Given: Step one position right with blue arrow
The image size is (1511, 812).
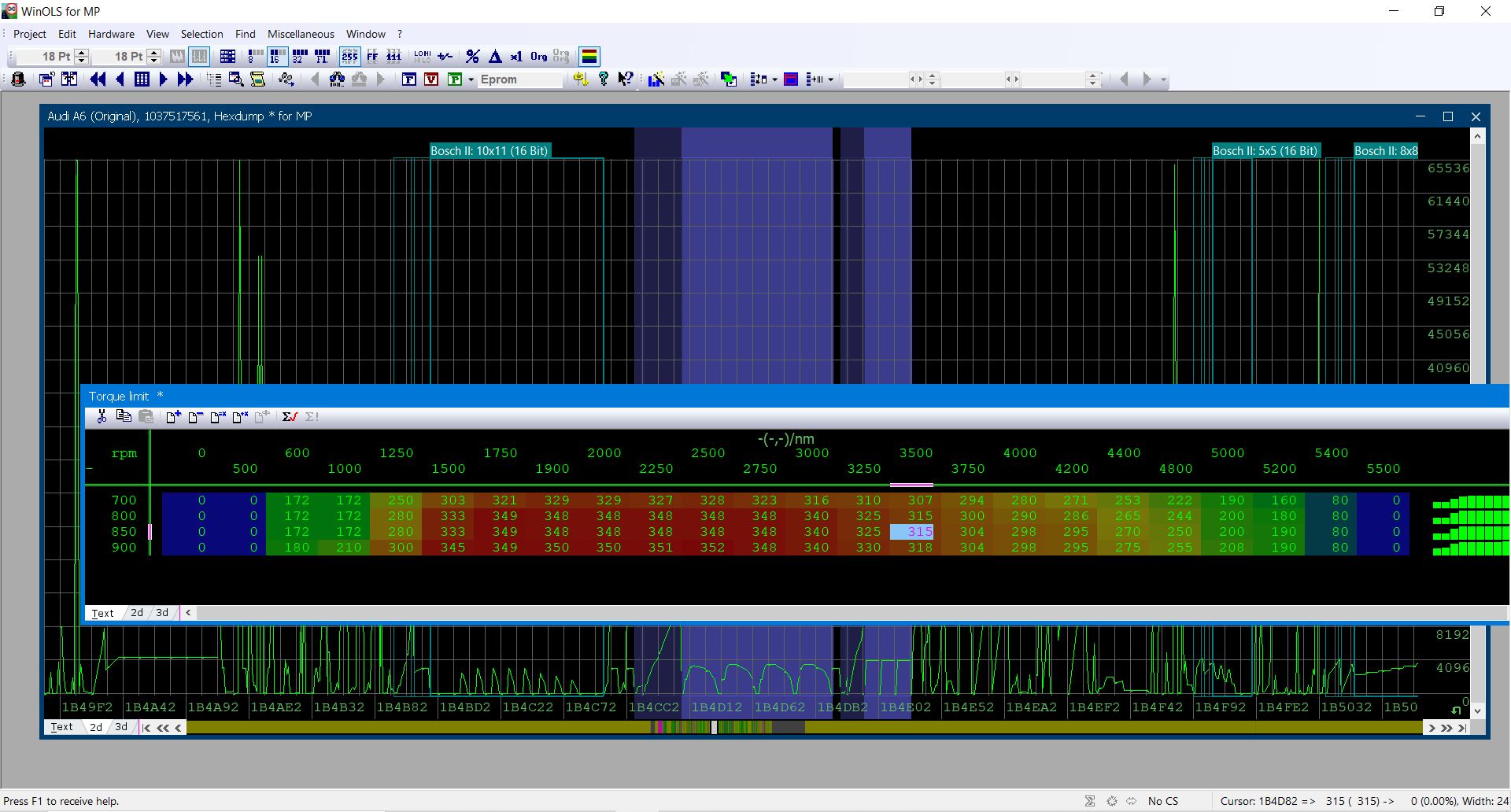Looking at the screenshot, I should pos(164,79).
